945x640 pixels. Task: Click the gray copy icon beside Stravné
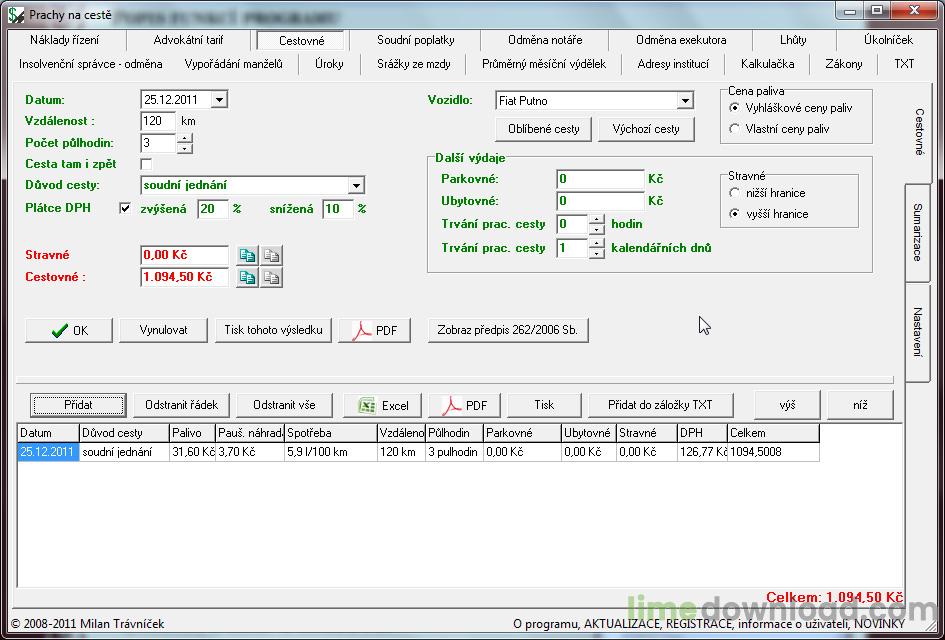pos(270,256)
